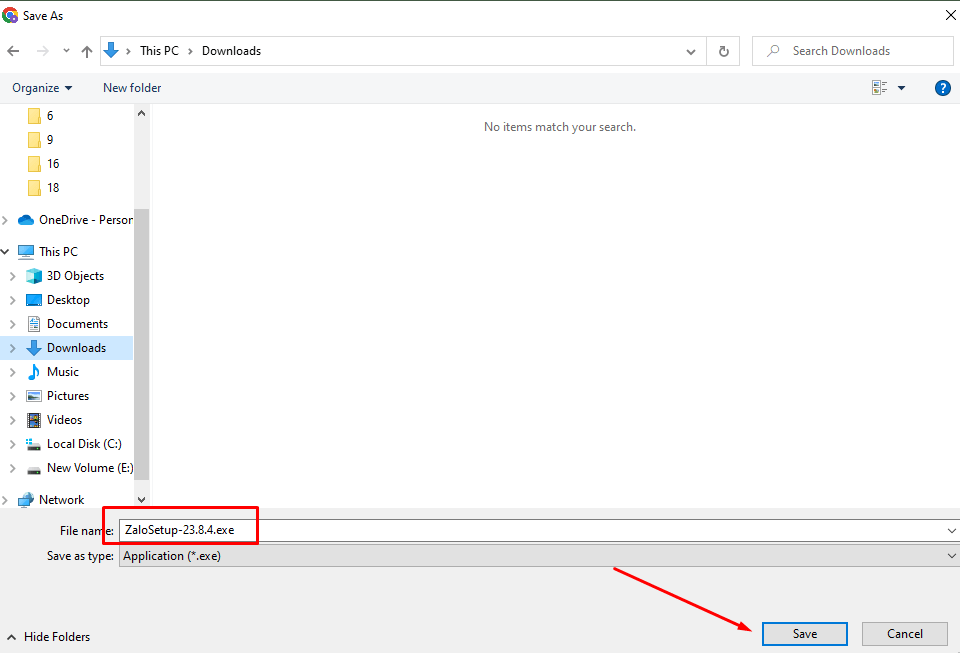960x653 pixels.
Task: Click the change view layout icon
Action: click(x=880, y=88)
